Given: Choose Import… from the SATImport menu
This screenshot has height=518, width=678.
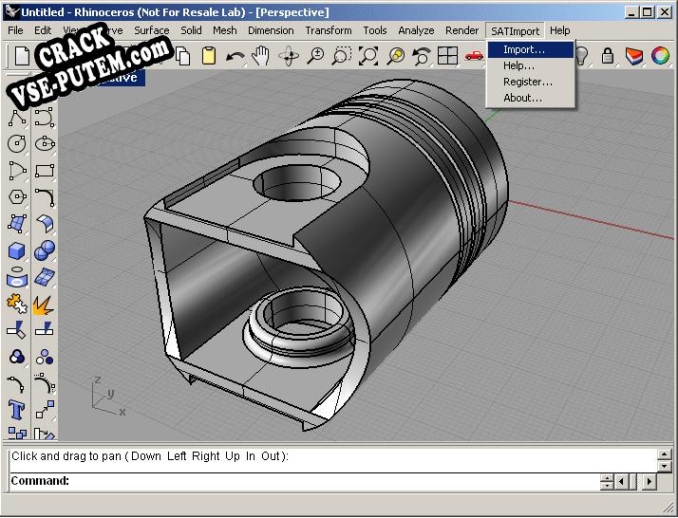Looking at the screenshot, I should coord(524,49).
